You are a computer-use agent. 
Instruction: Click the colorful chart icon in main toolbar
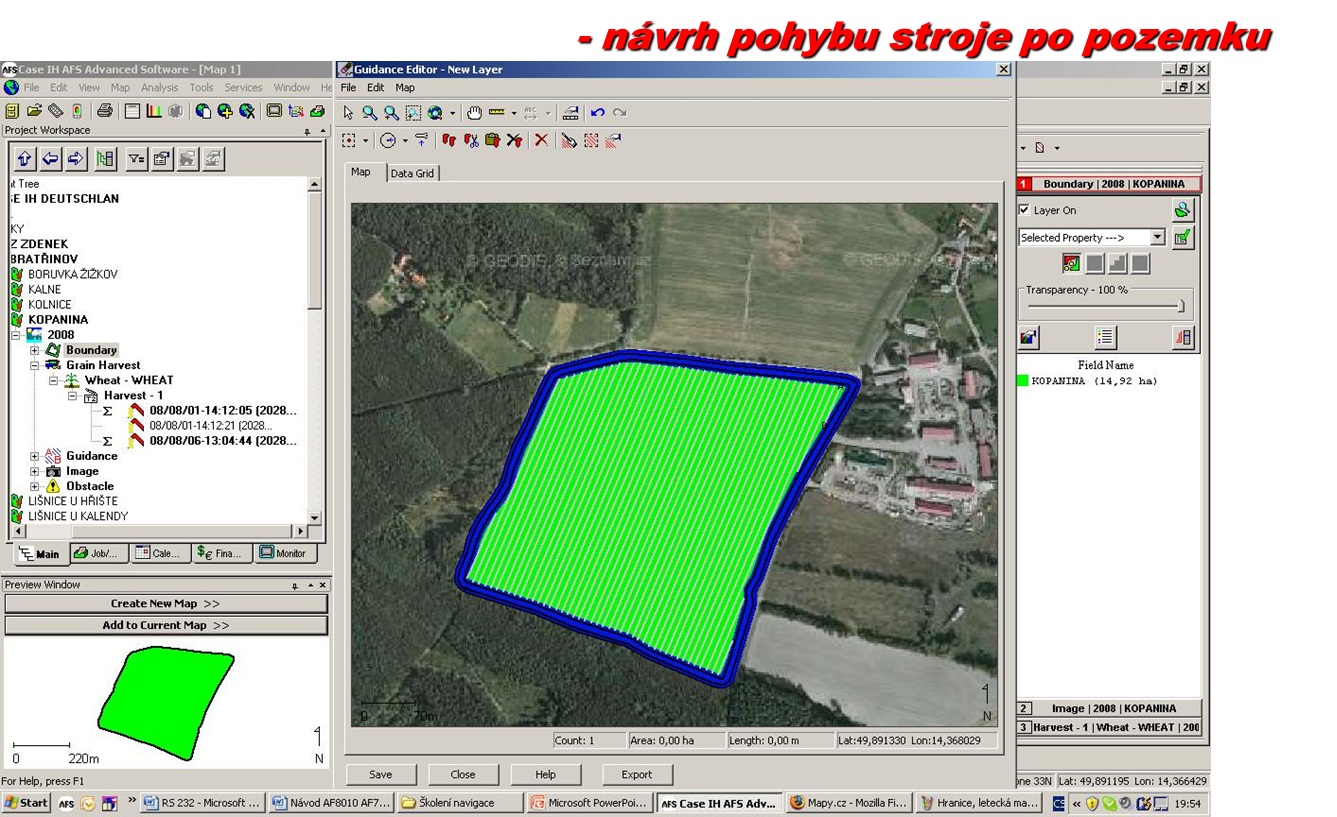coord(154,111)
